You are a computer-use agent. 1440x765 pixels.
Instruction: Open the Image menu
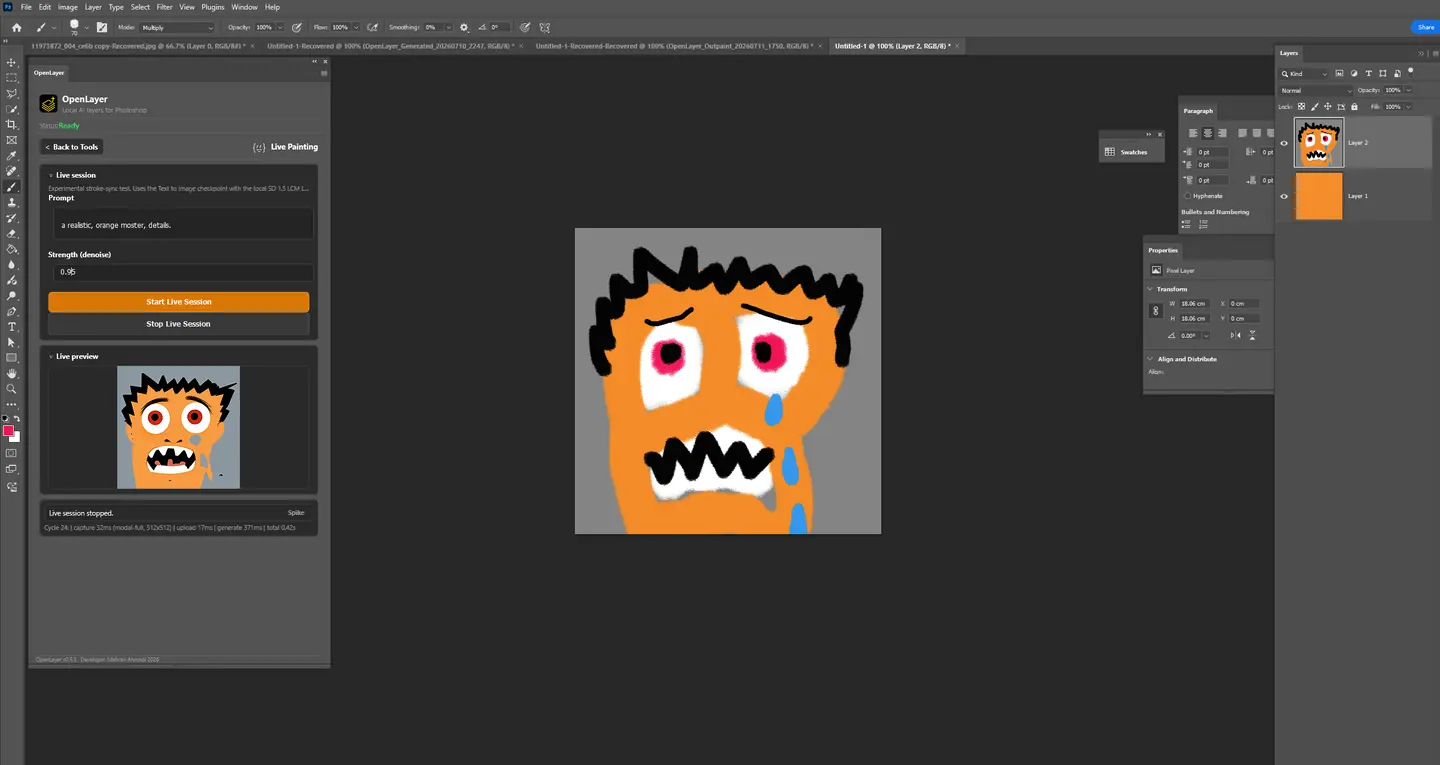68,7
